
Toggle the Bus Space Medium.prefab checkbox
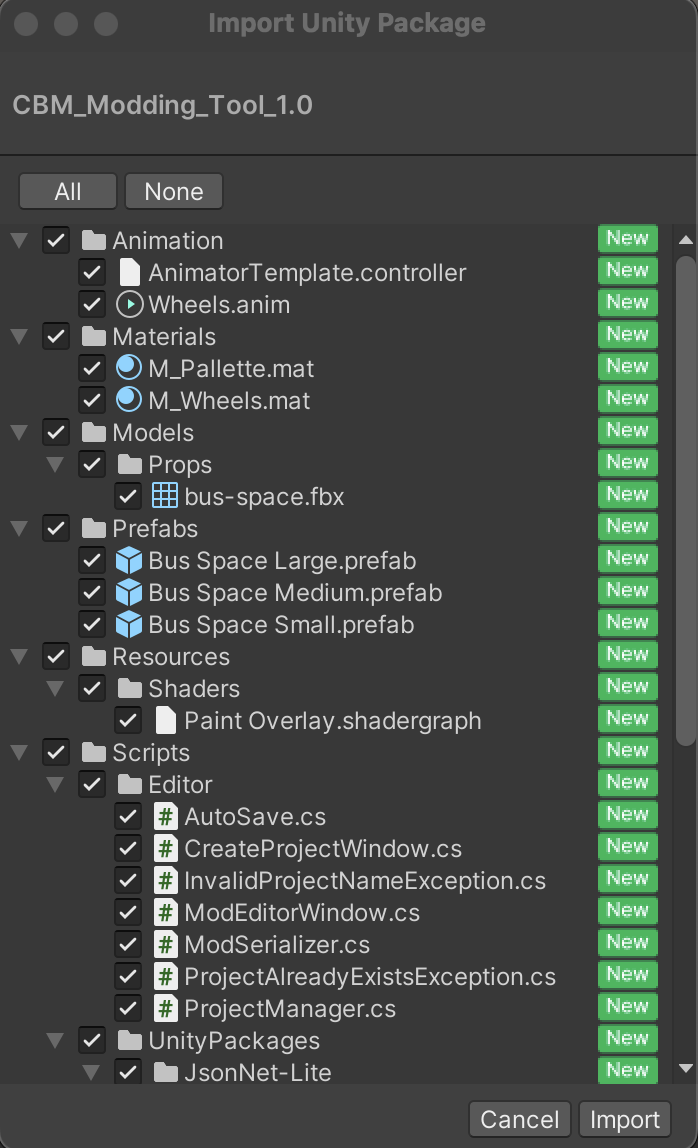coord(92,592)
